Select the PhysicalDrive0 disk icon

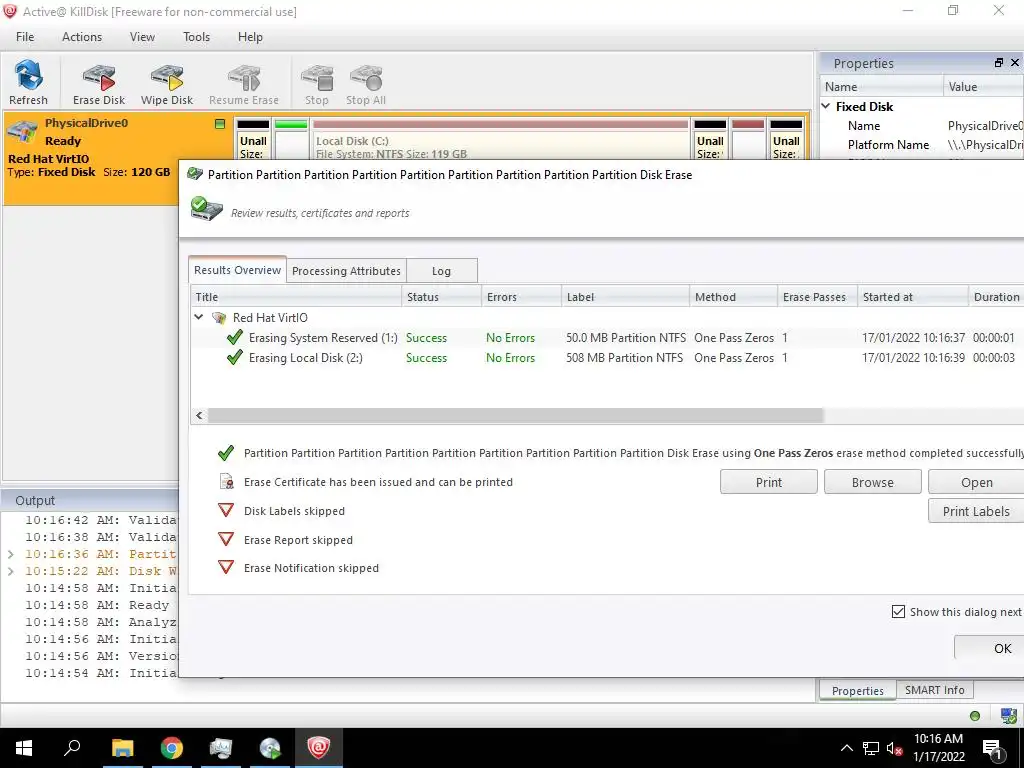22,131
